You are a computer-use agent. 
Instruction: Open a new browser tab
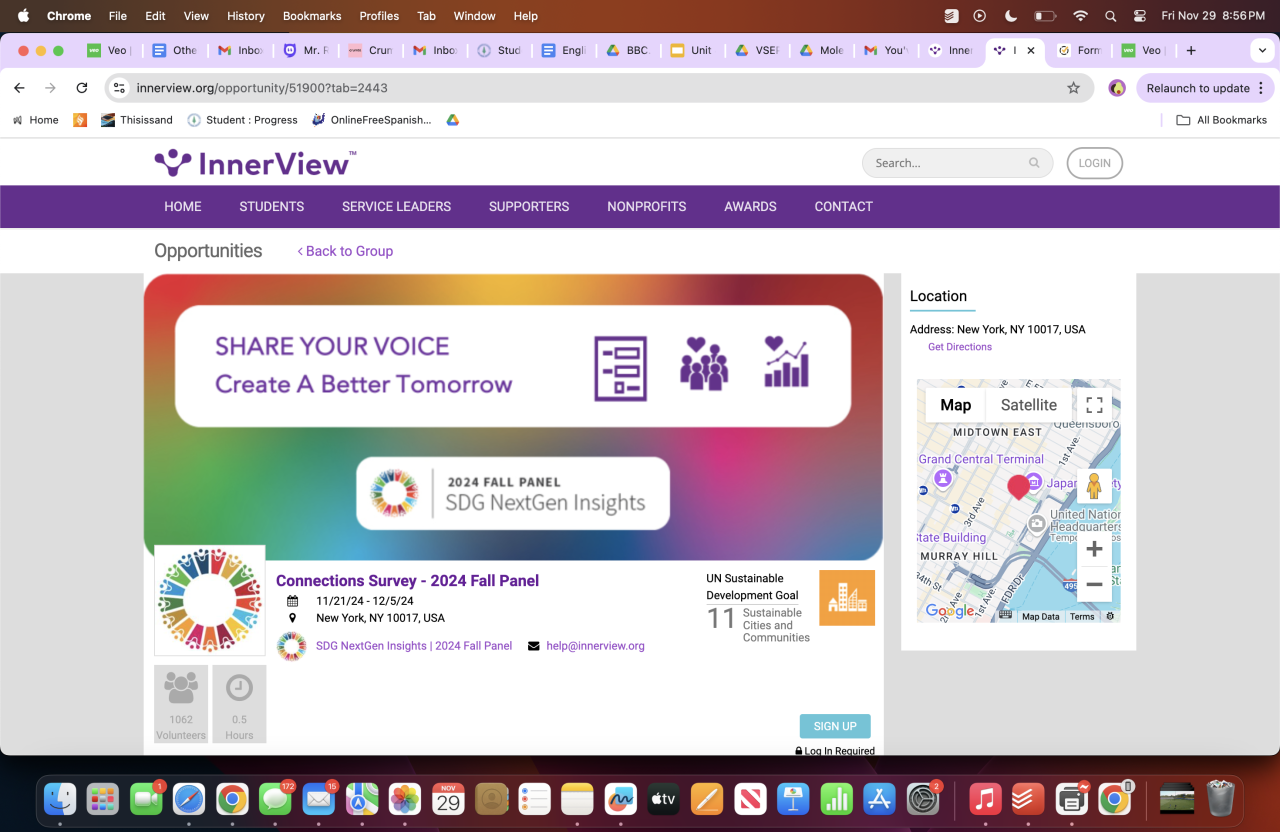[x=1191, y=50]
